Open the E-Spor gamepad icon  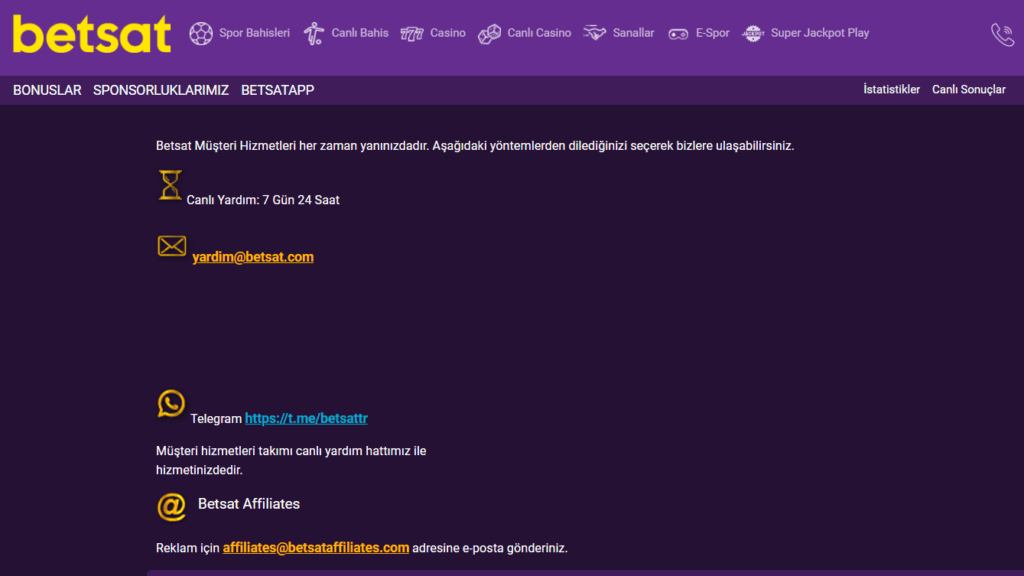pyautogui.click(x=678, y=34)
